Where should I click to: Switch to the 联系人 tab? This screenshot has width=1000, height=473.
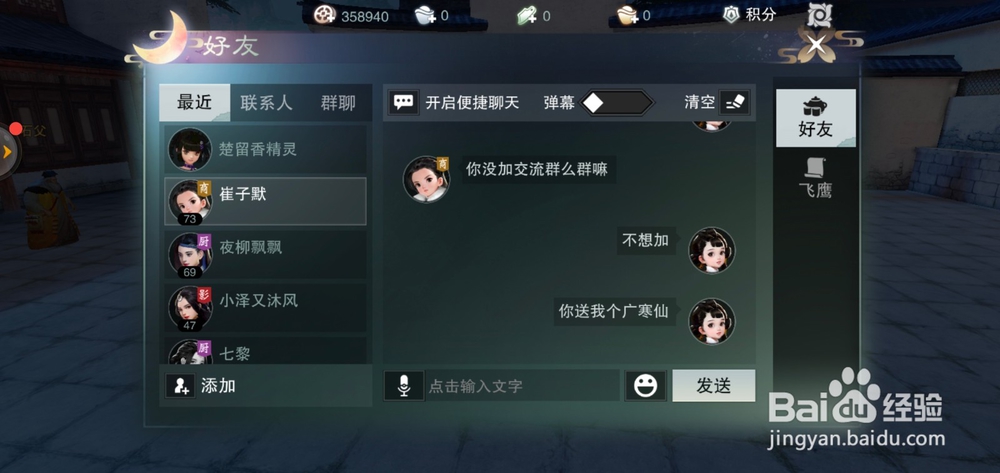[267, 103]
